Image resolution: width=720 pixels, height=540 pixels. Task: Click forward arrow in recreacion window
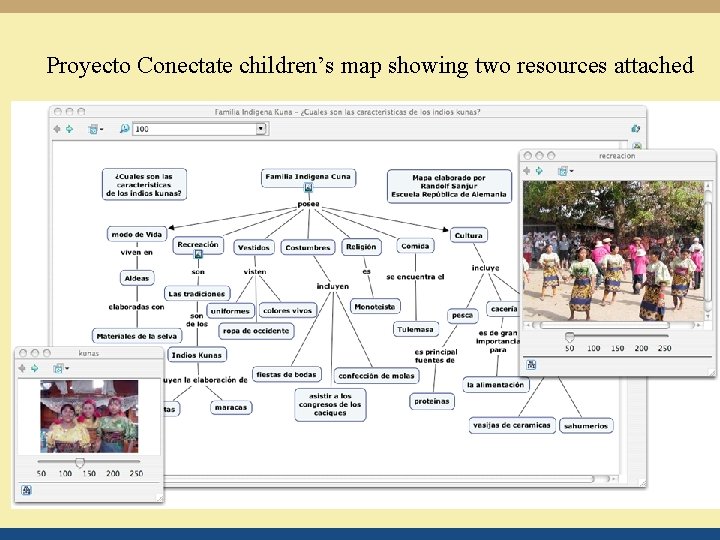pyautogui.click(x=539, y=171)
